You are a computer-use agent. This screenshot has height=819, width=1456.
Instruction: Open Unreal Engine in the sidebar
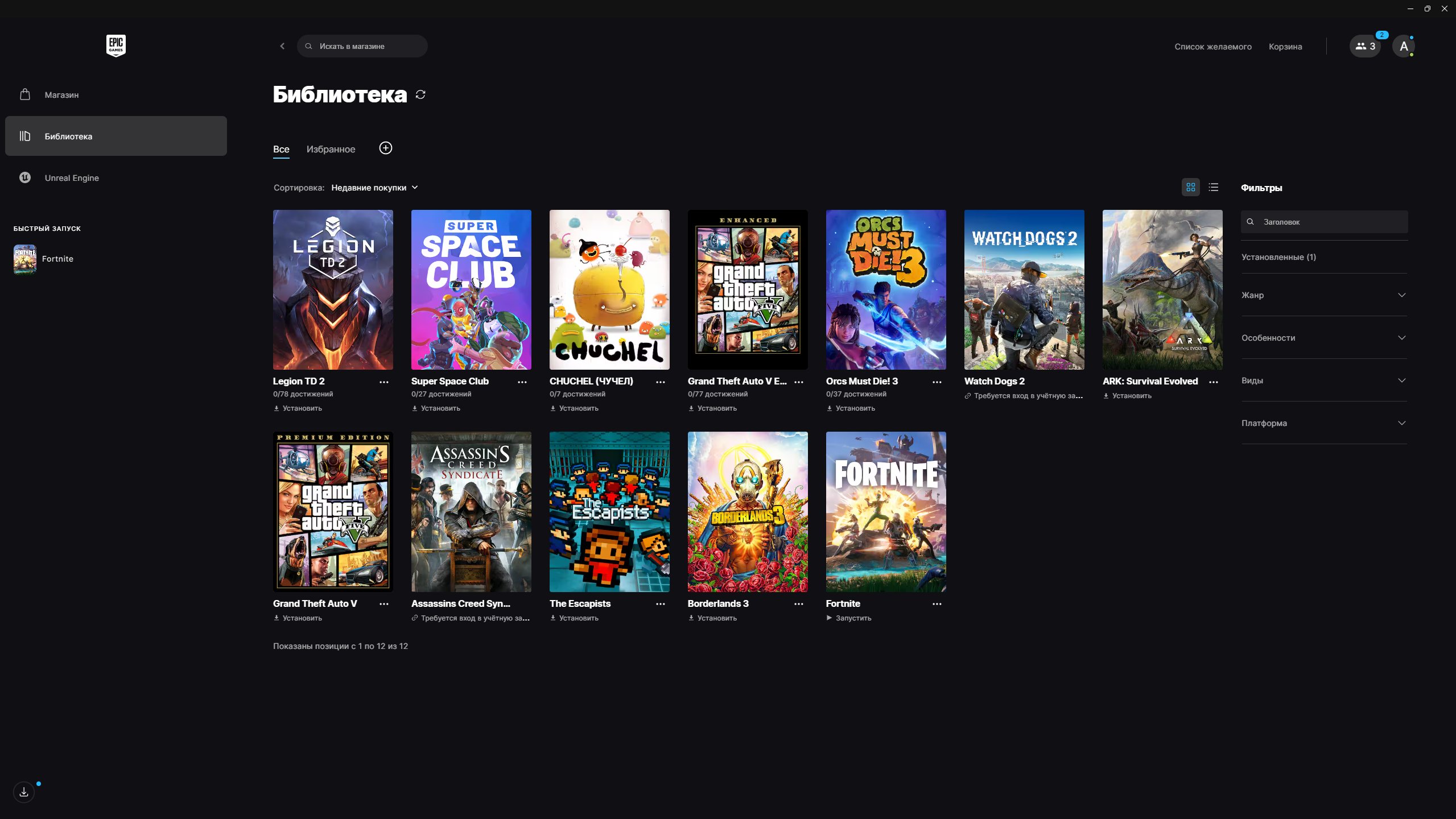click(116, 177)
